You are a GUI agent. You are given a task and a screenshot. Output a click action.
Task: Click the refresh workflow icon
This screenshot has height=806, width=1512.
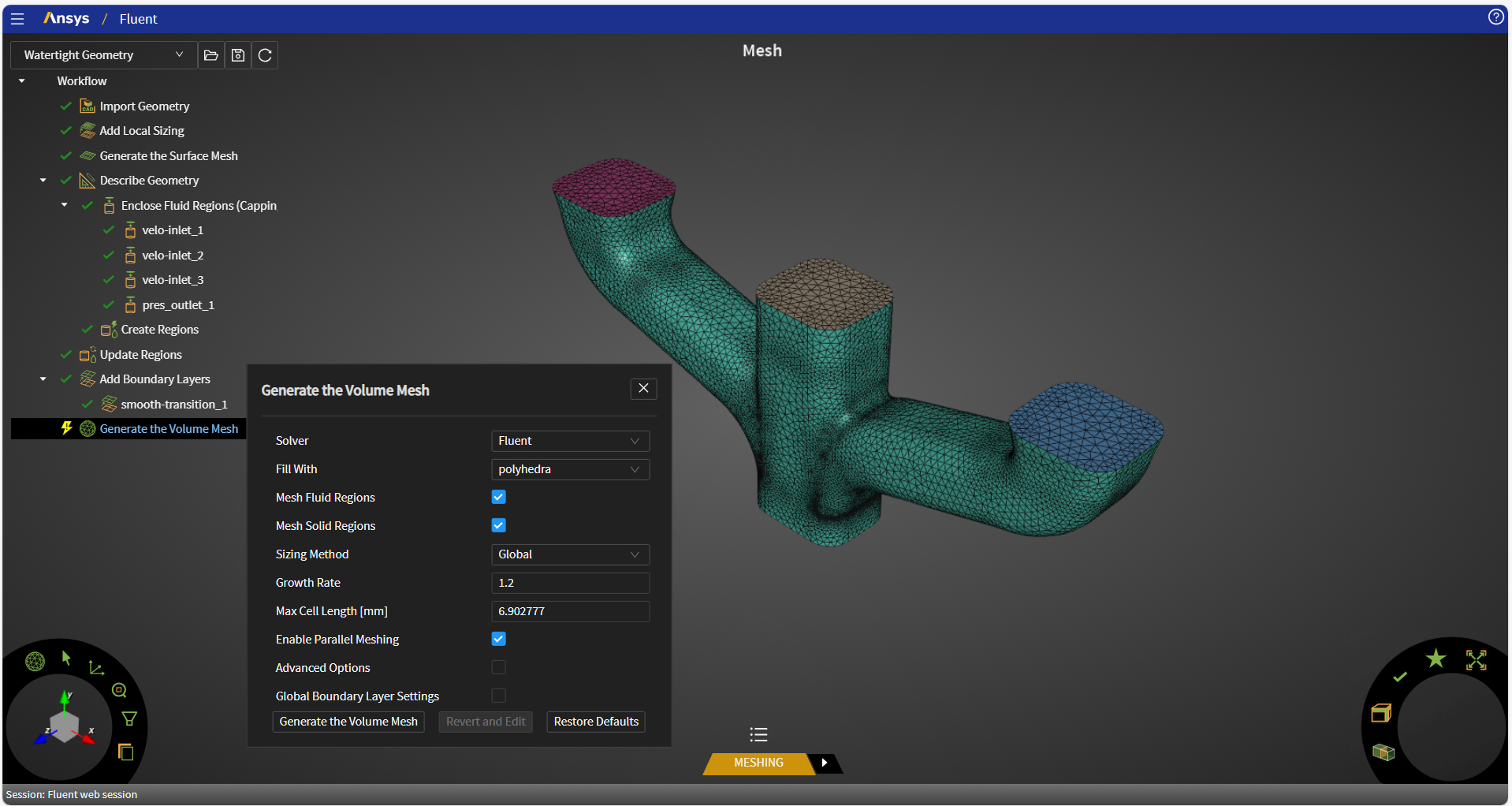click(x=264, y=55)
